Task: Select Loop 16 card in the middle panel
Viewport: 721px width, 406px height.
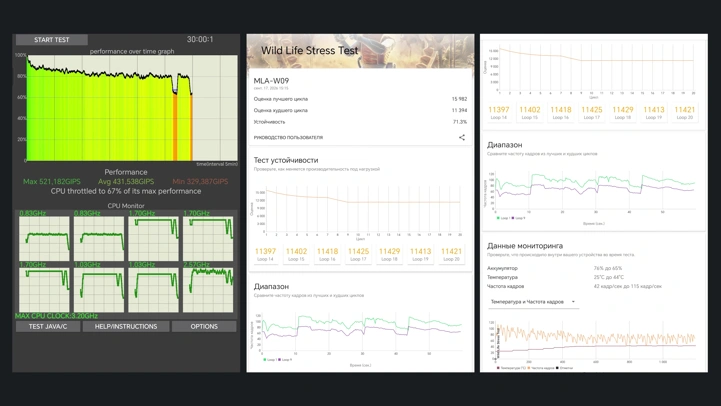Action: click(327, 254)
